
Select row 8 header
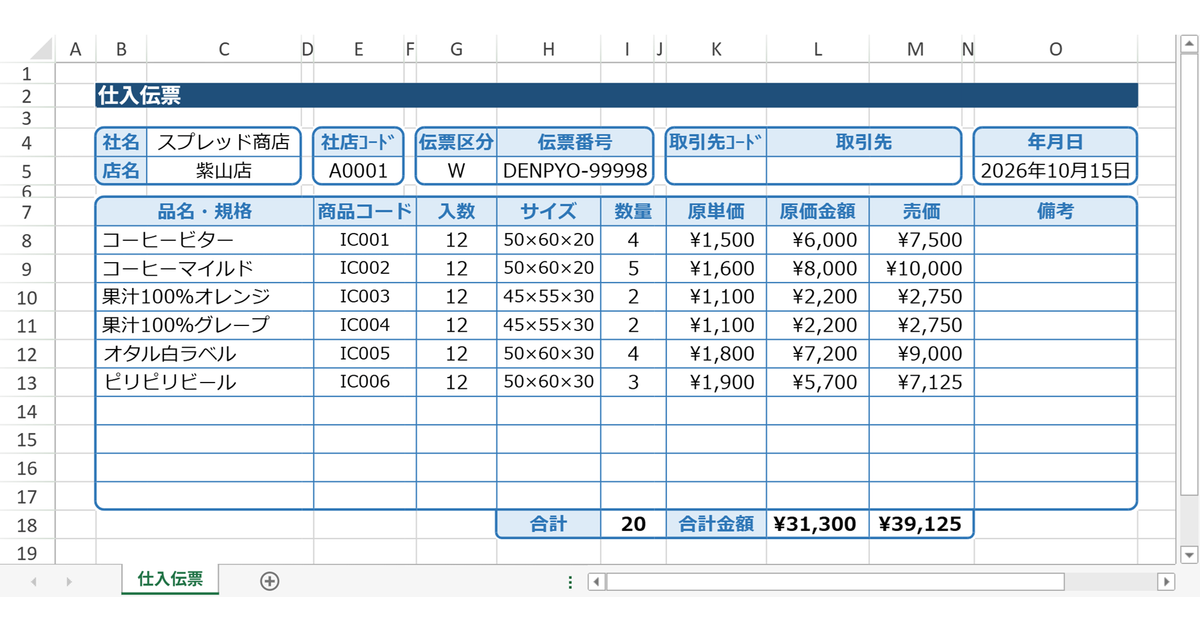(27, 240)
